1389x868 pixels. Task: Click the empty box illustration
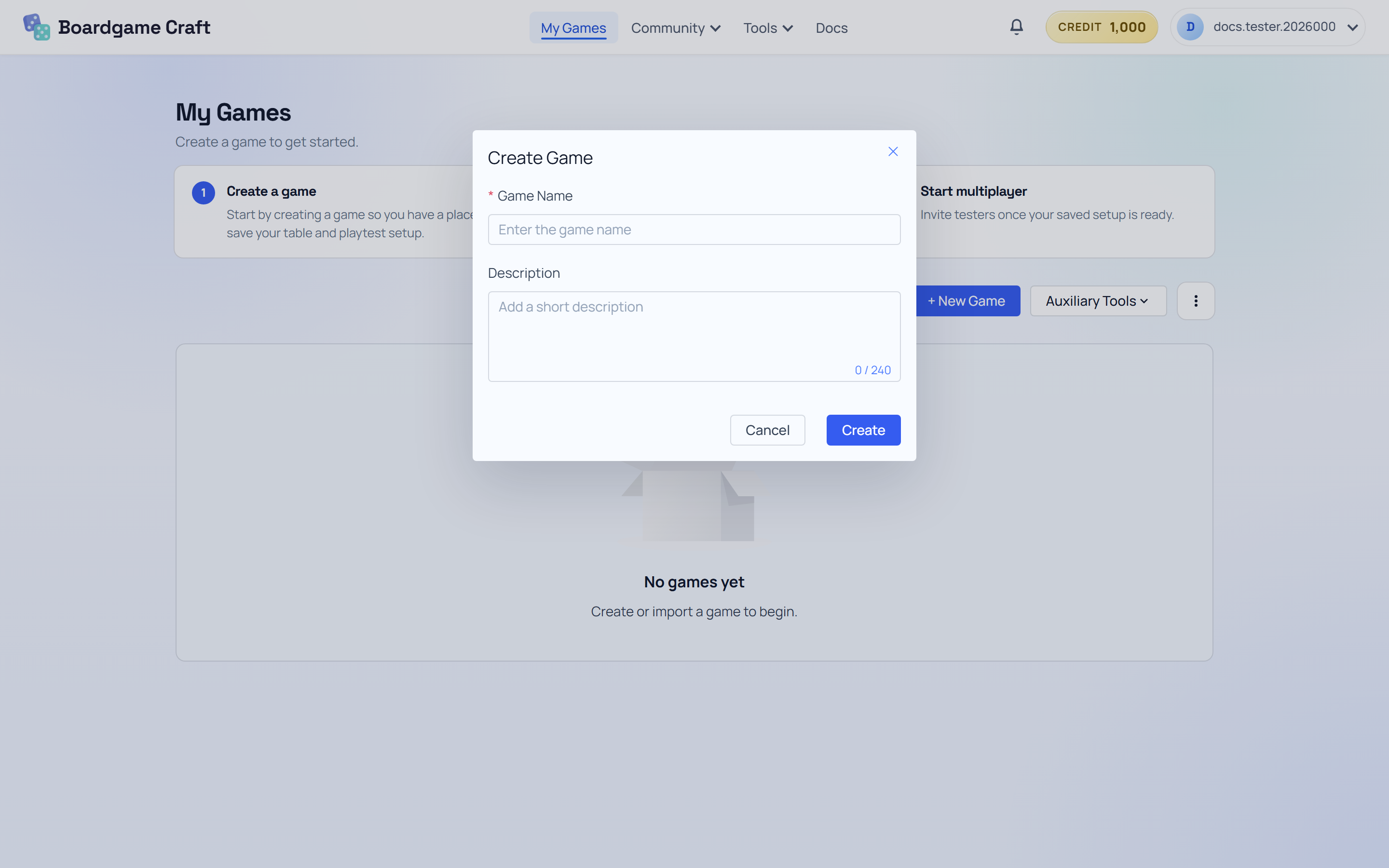point(688,501)
